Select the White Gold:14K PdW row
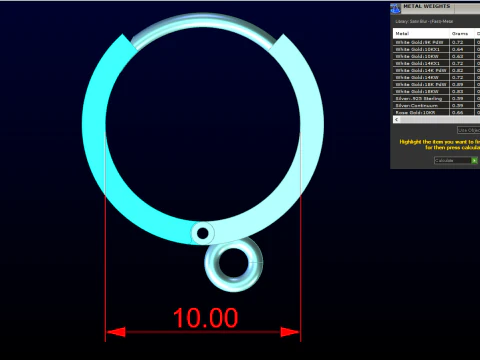480x360 pixels. 436,70
